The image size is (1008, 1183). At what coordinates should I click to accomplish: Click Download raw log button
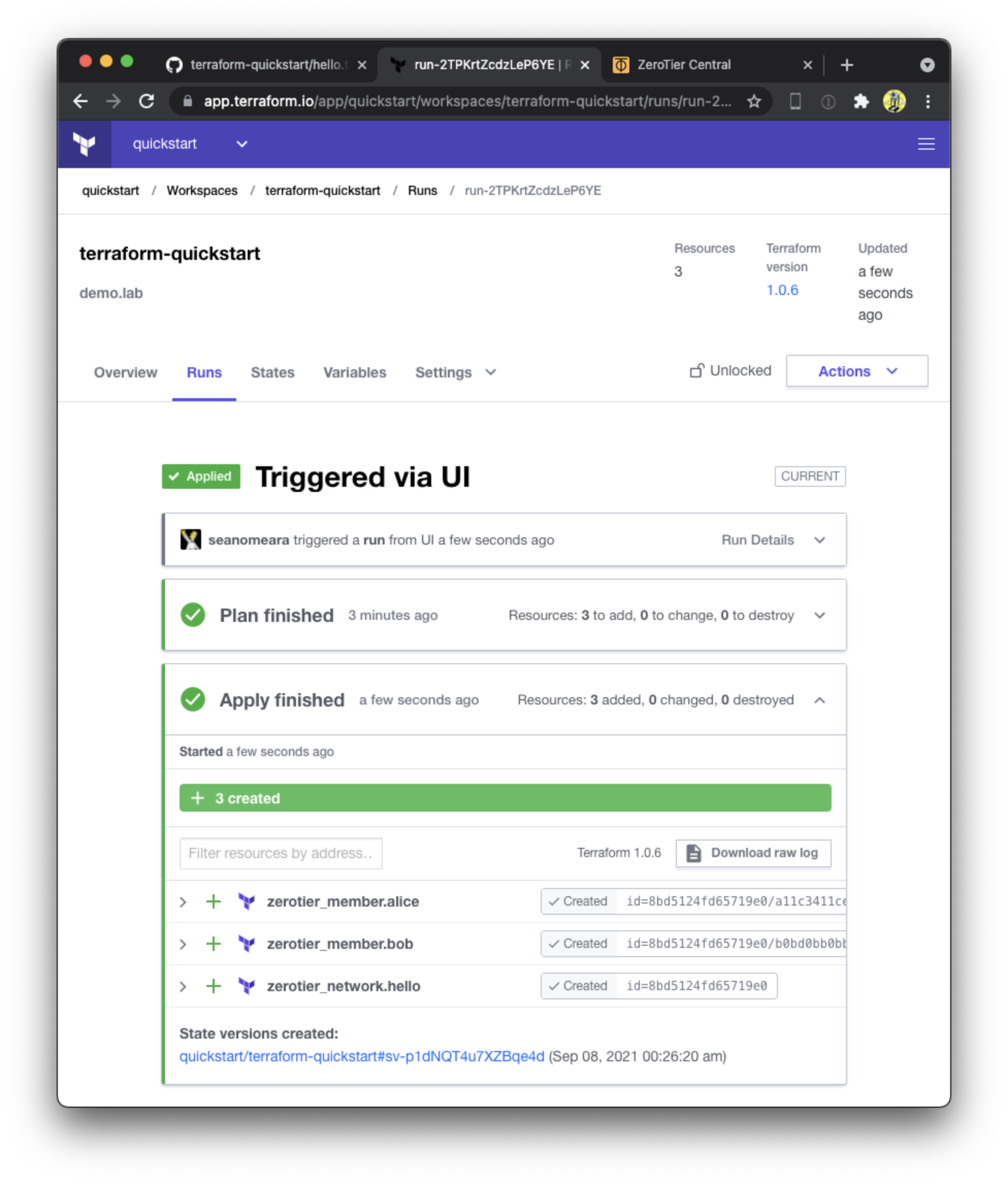[753, 853]
